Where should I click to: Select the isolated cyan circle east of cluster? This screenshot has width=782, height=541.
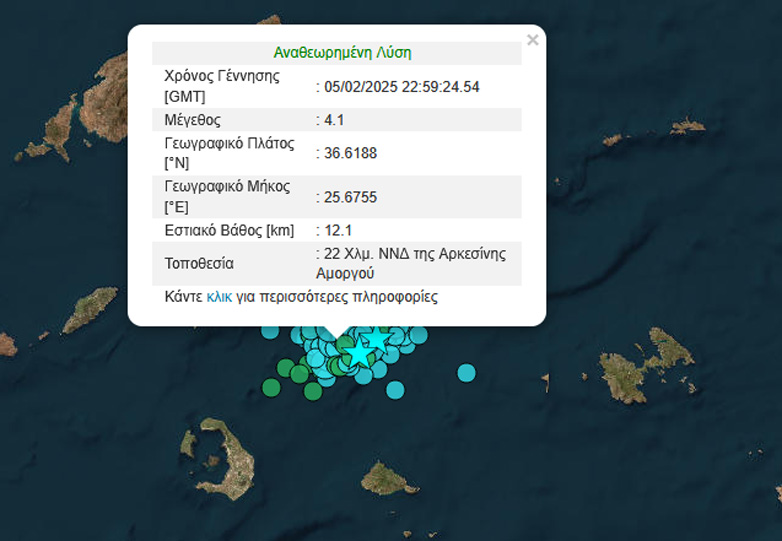[x=466, y=373]
